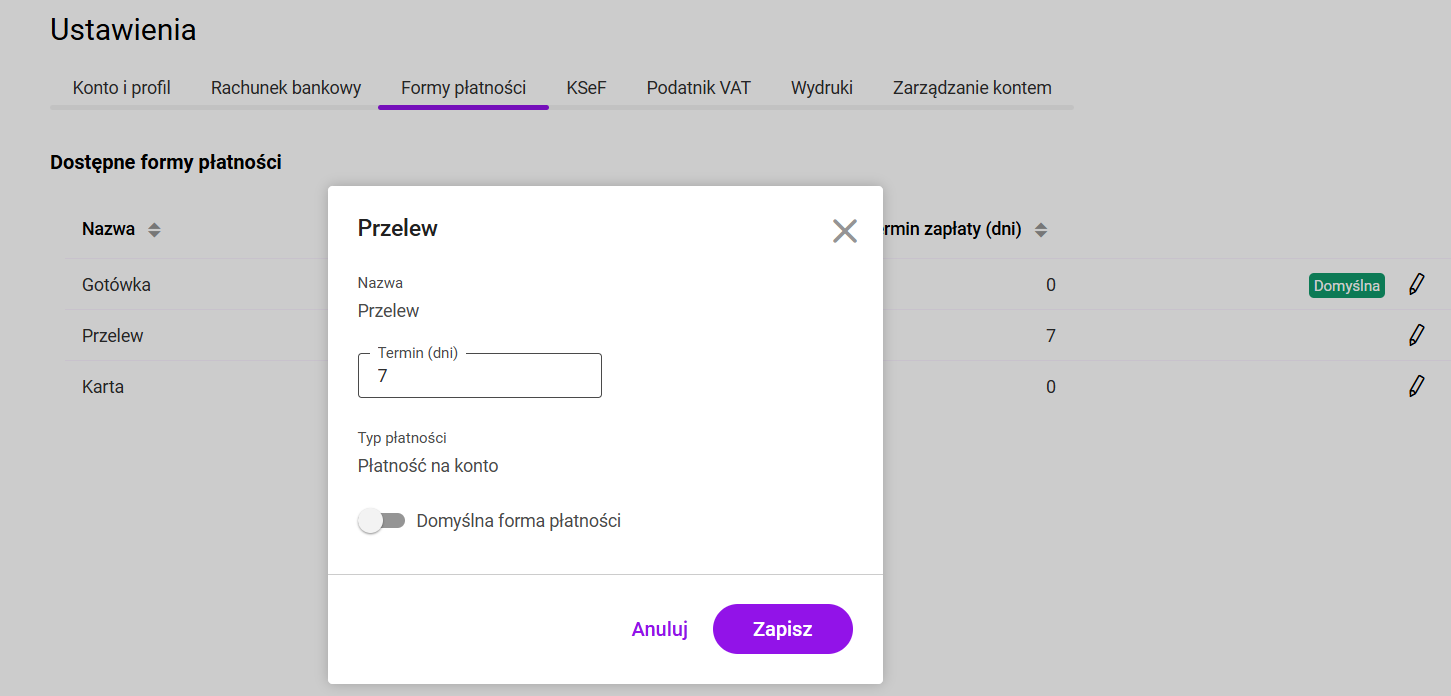This screenshot has width=1451, height=696.
Task: Select the Karta payment row
Action: coord(103,387)
